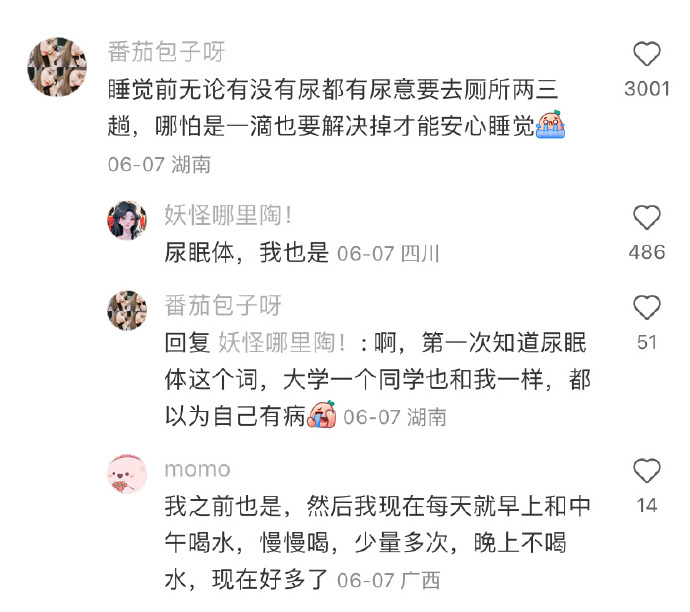Screen dimensions: 690x612
Task: Like momo's comment with 14 likes
Action: click(646, 470)
